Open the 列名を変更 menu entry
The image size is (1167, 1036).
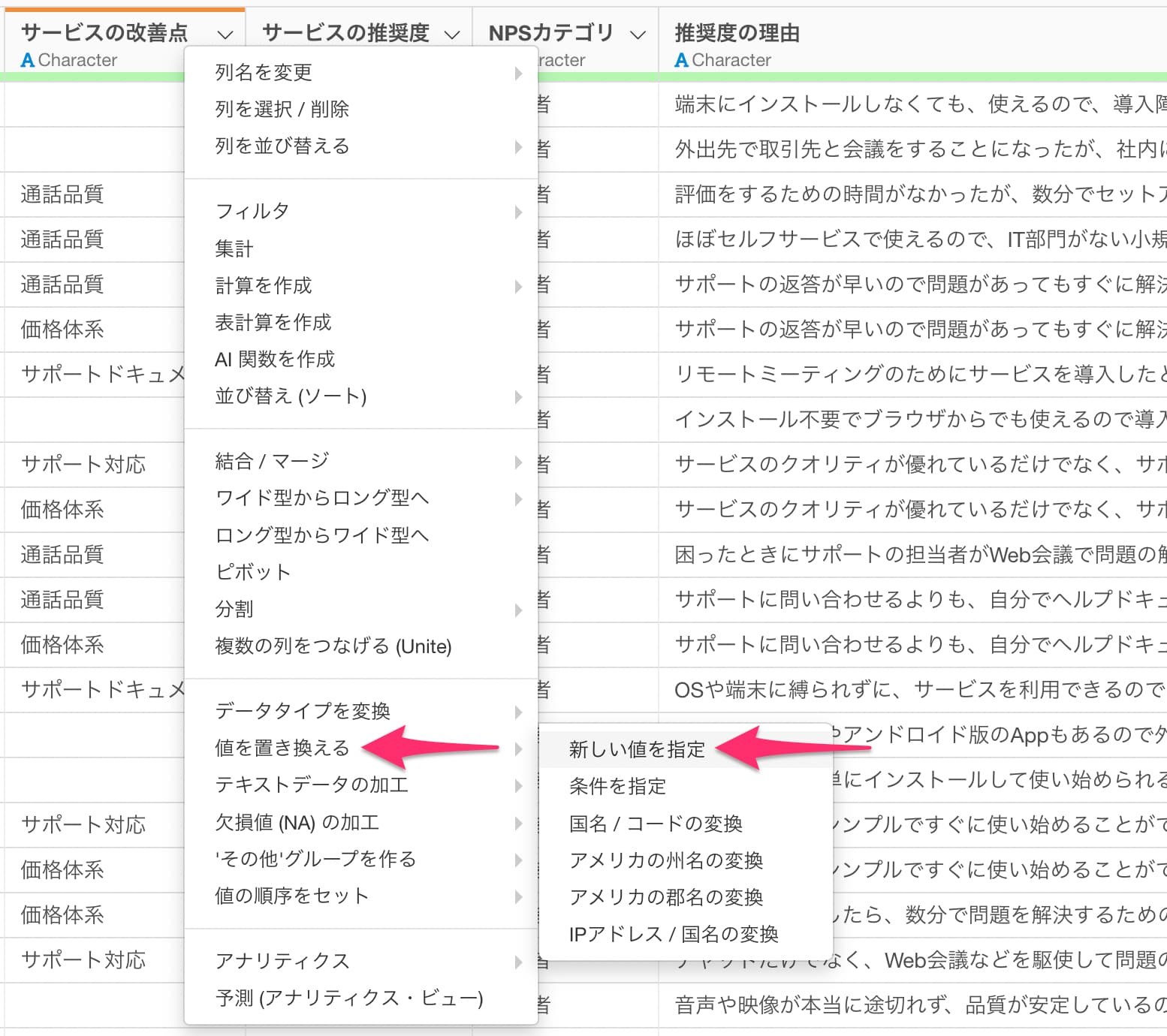264,72
